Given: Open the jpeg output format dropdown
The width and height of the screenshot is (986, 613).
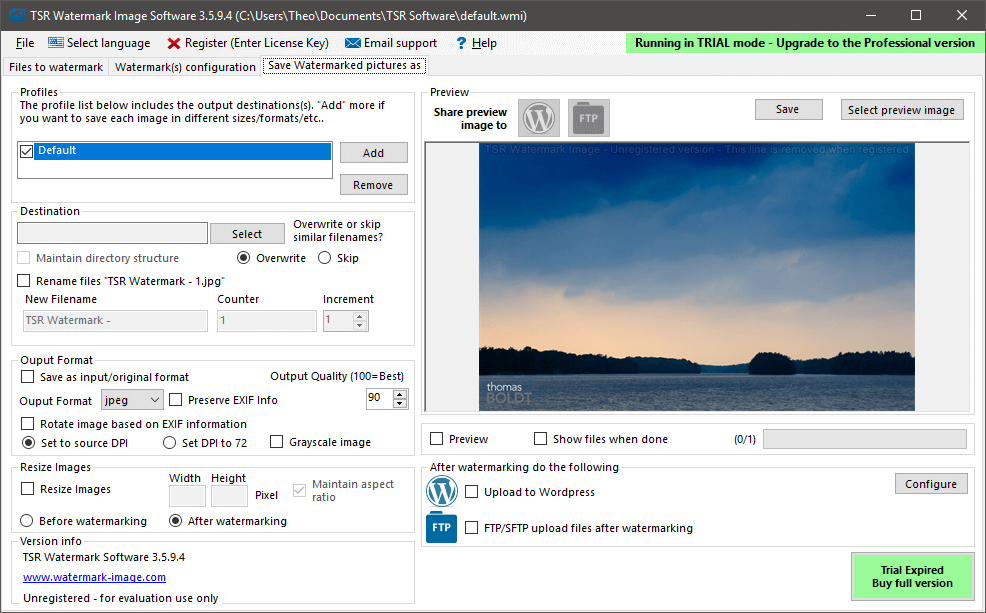Looking at the screenshot, I should [132, 400].
